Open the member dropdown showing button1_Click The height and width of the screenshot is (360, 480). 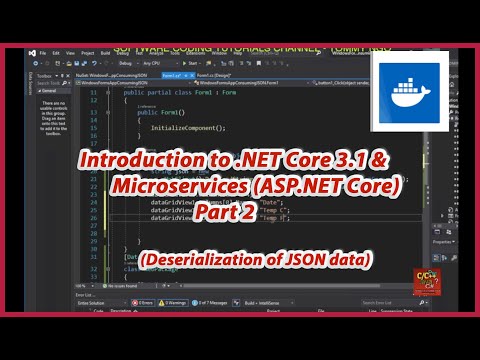(x=342, y=83)
